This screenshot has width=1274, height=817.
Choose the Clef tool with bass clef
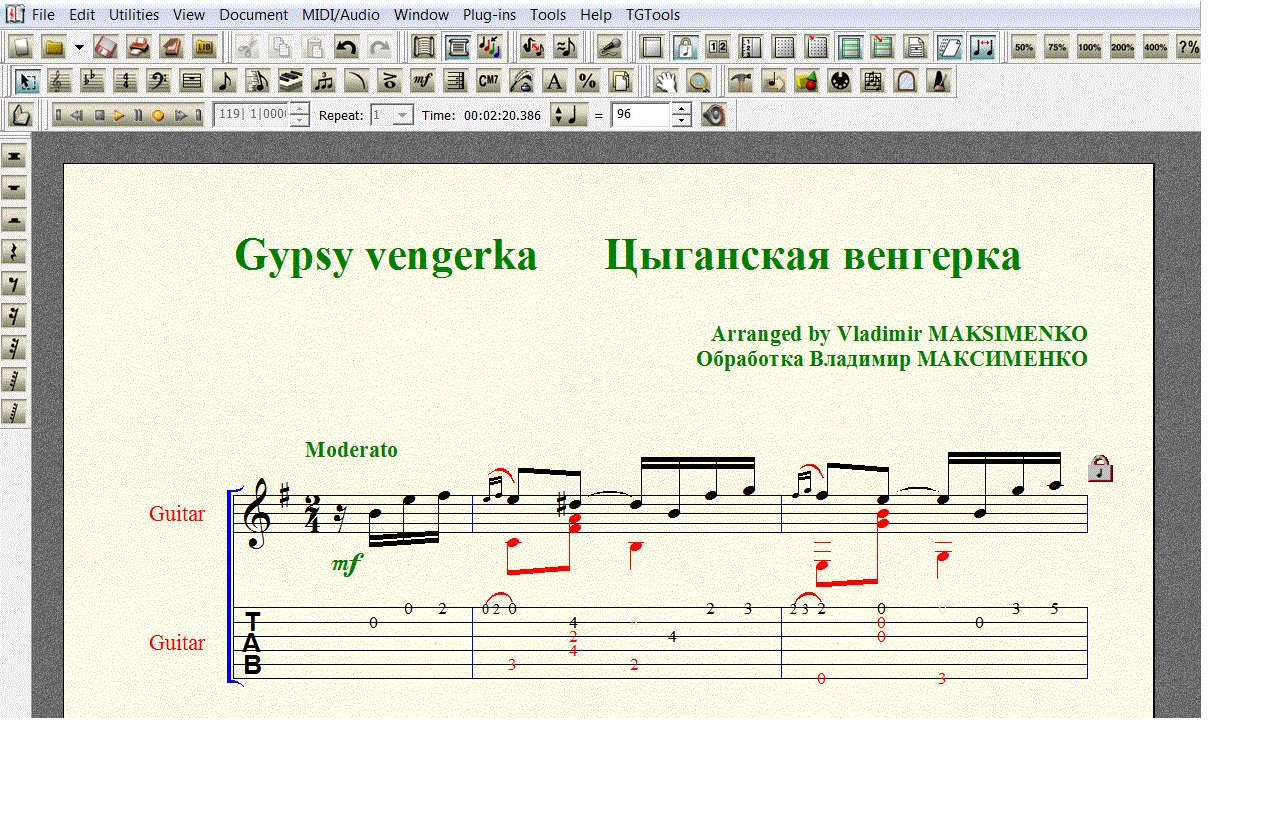point(158,81)
